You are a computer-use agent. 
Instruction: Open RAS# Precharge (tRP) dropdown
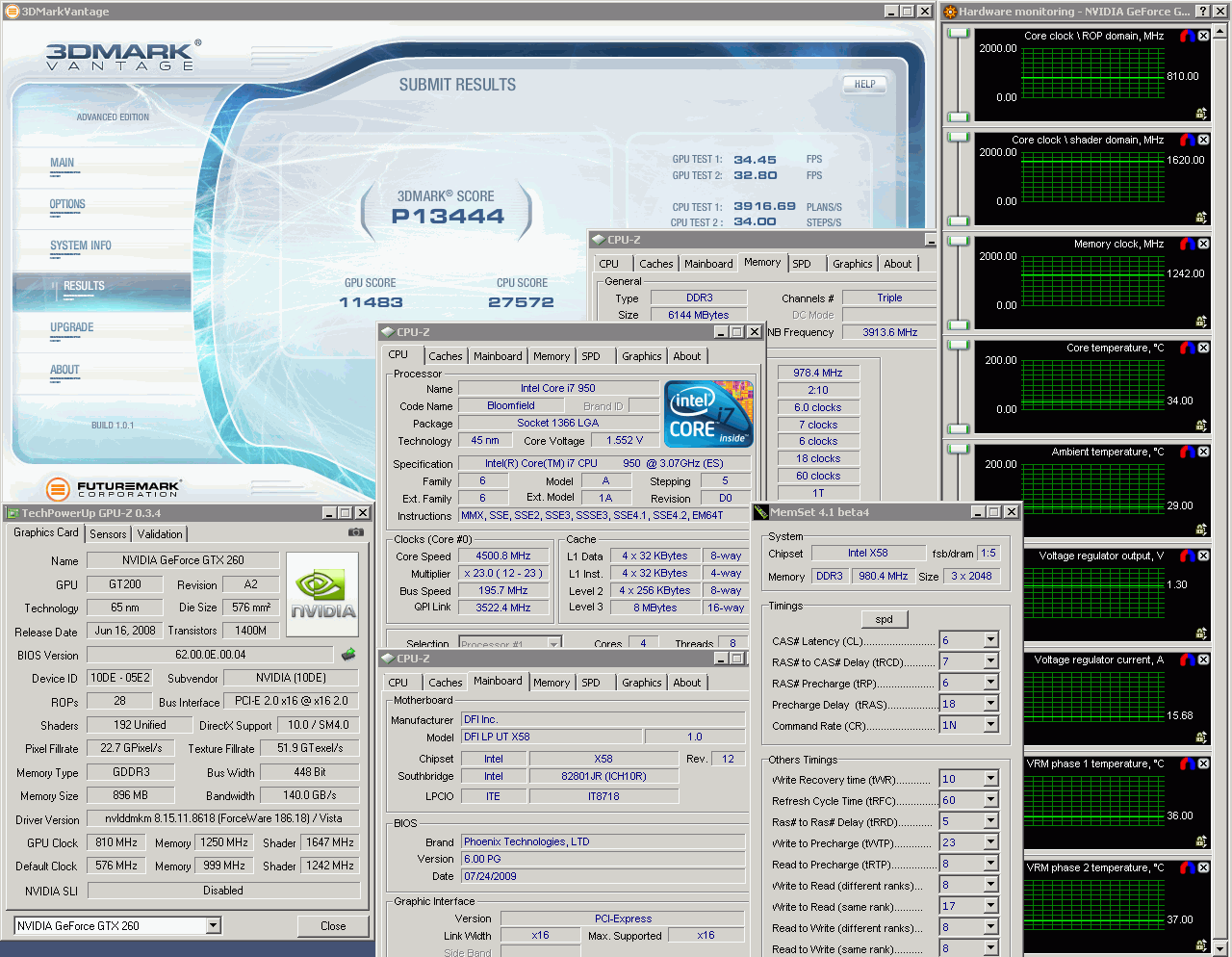(x=990, y=683)
